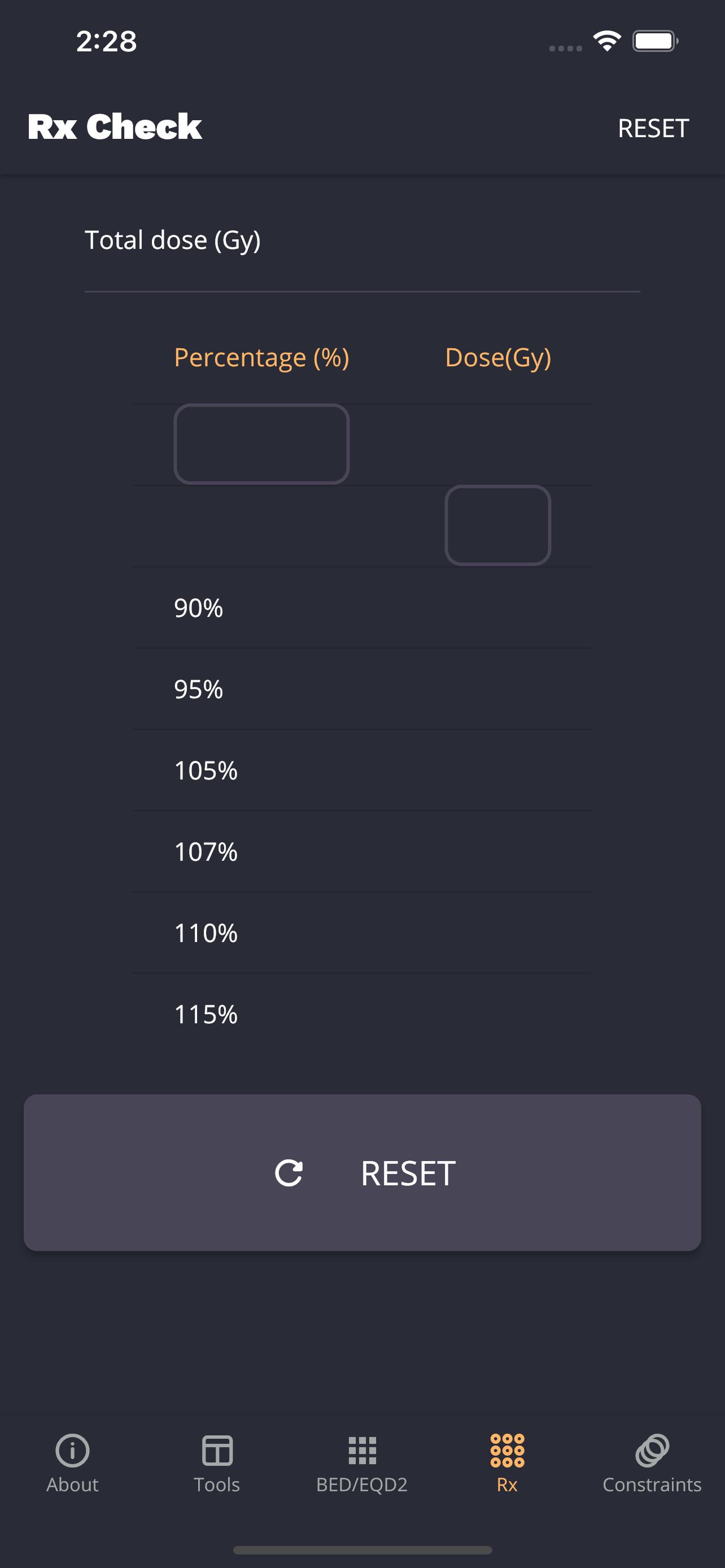Select the Rx circles icon
The width and height of the screenshot is (725, 1568).
pyautogui.click(x=507, y=1450)
